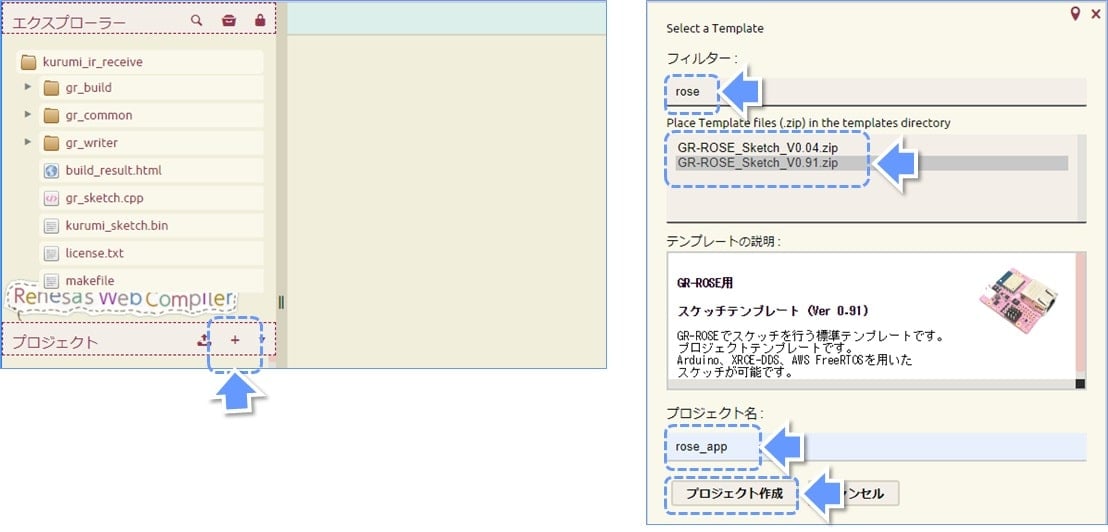Image resolution: width=1108 pixels, height=532 pixels.
Task: Select the kurumi_ir_receive root folder
Action: click(x=140, y=62)
